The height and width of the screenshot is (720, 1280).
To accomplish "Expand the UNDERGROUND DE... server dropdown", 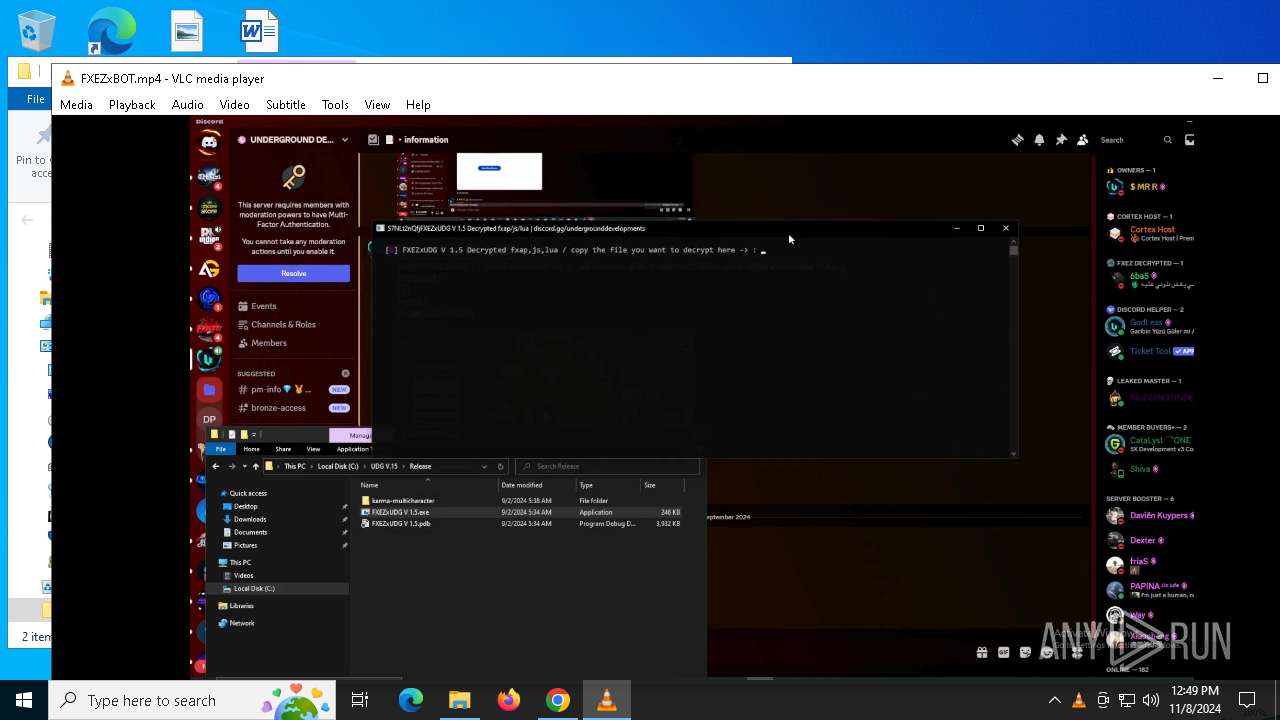I will 345,140.
